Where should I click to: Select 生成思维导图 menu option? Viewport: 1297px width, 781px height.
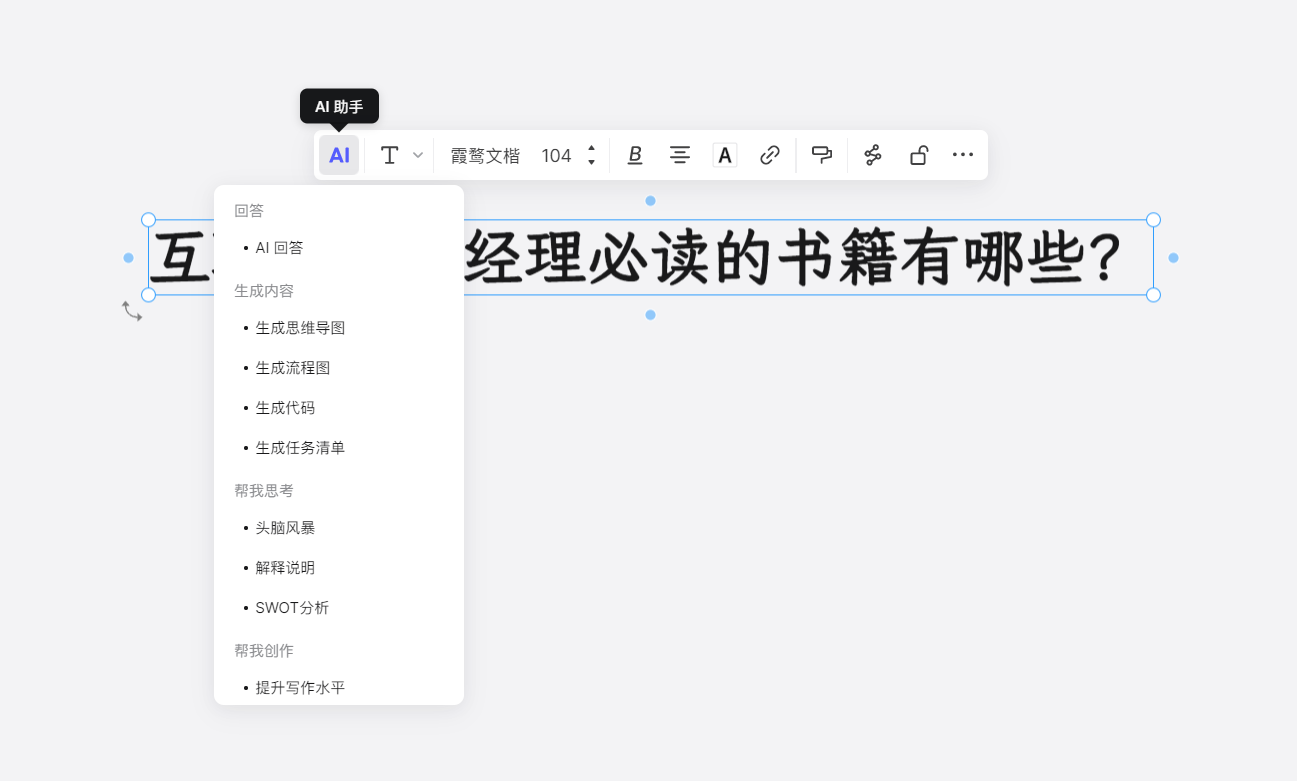coord(339,328)
